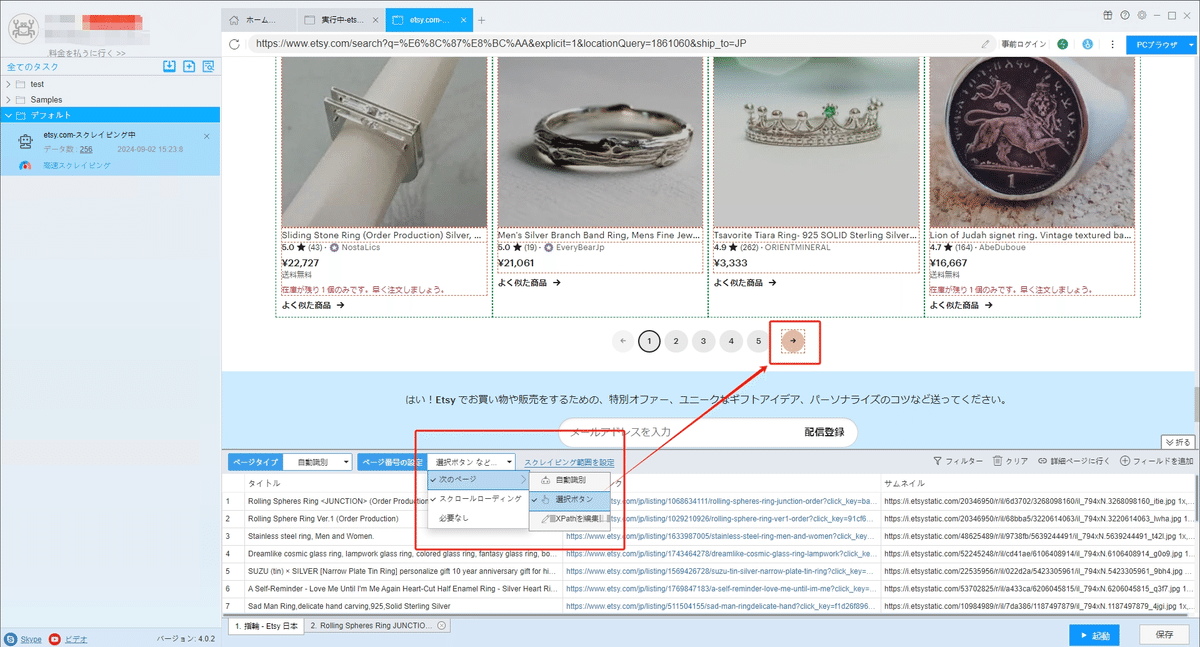Choose 選択ボタン in the submenu

(568, 498)
